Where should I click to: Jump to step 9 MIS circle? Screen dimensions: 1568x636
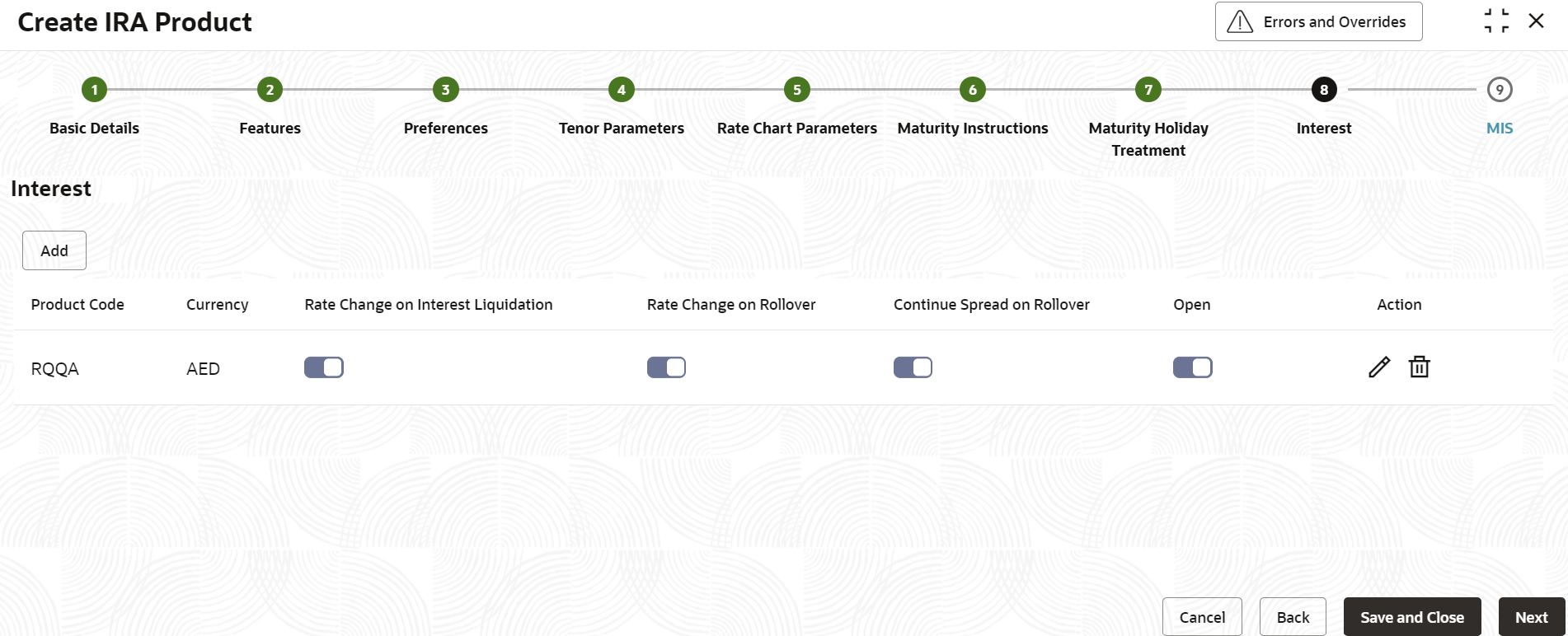point(1500,90)
